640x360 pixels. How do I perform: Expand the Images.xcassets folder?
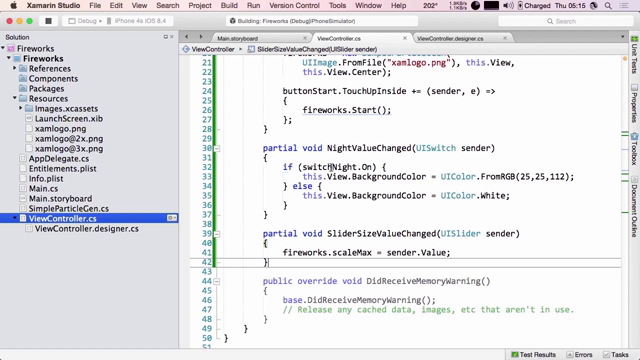click(20, 108)
